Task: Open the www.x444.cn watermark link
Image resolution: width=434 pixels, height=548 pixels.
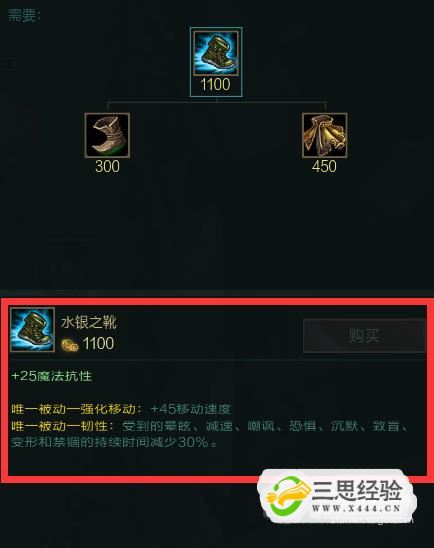Action: [x=356, y=509]
